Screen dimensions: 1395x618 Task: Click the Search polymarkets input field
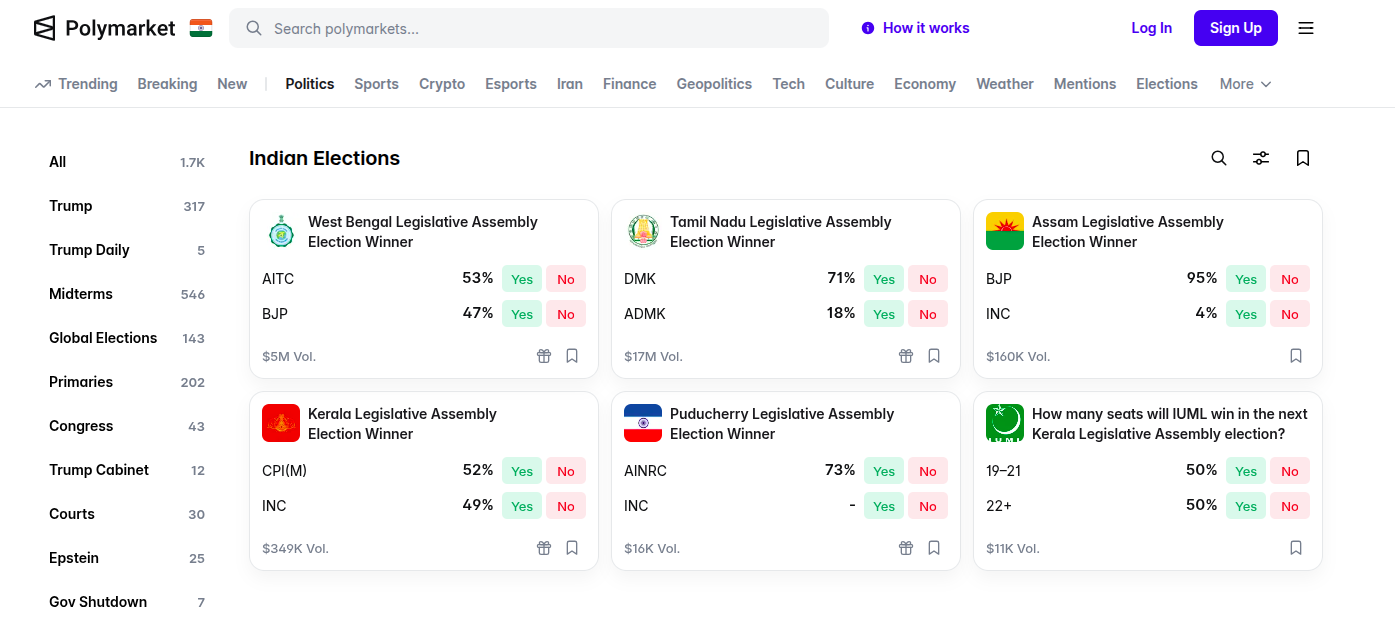pos(540,28)
